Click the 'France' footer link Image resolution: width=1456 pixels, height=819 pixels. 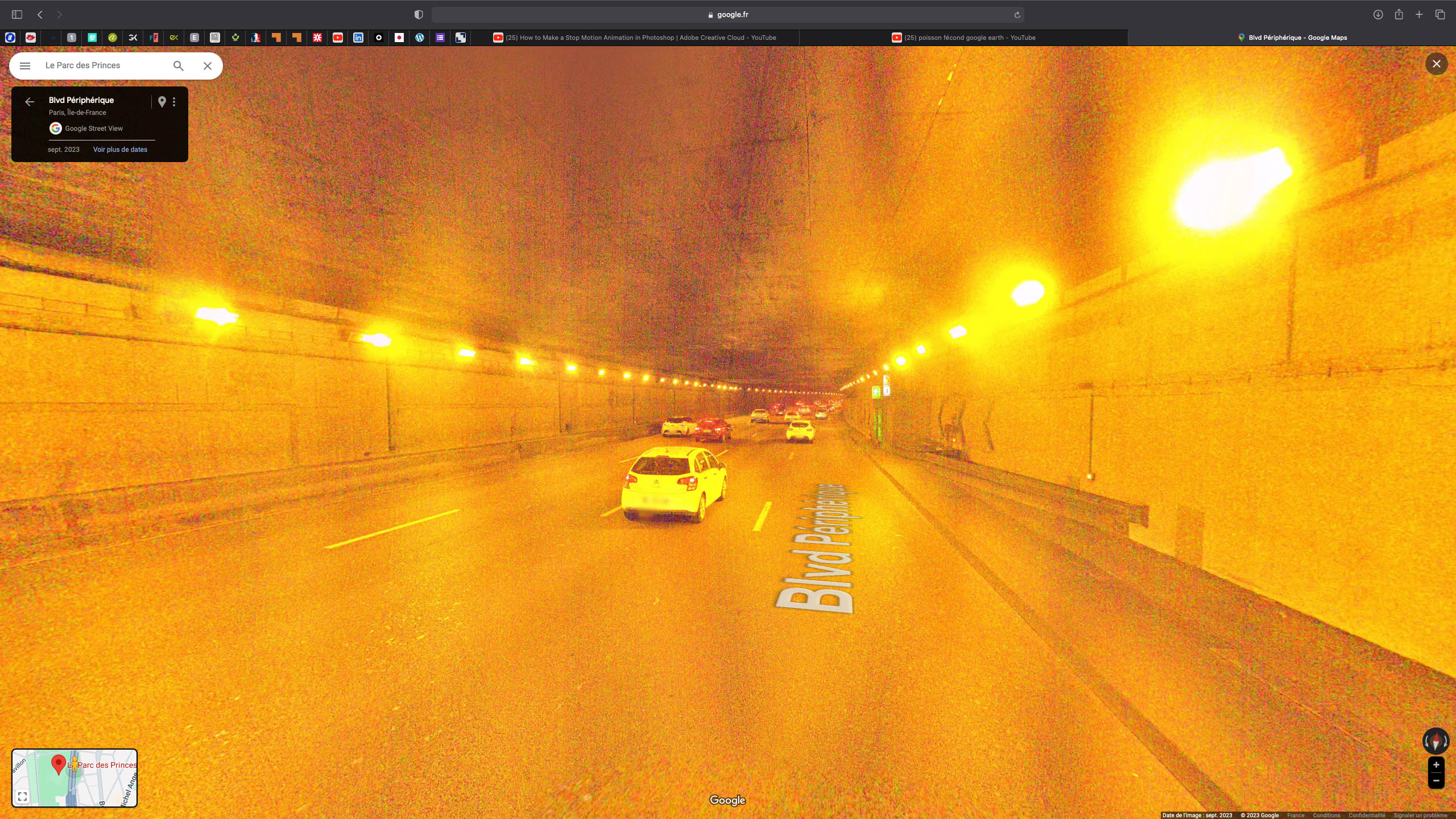[x=1296, y=815]
